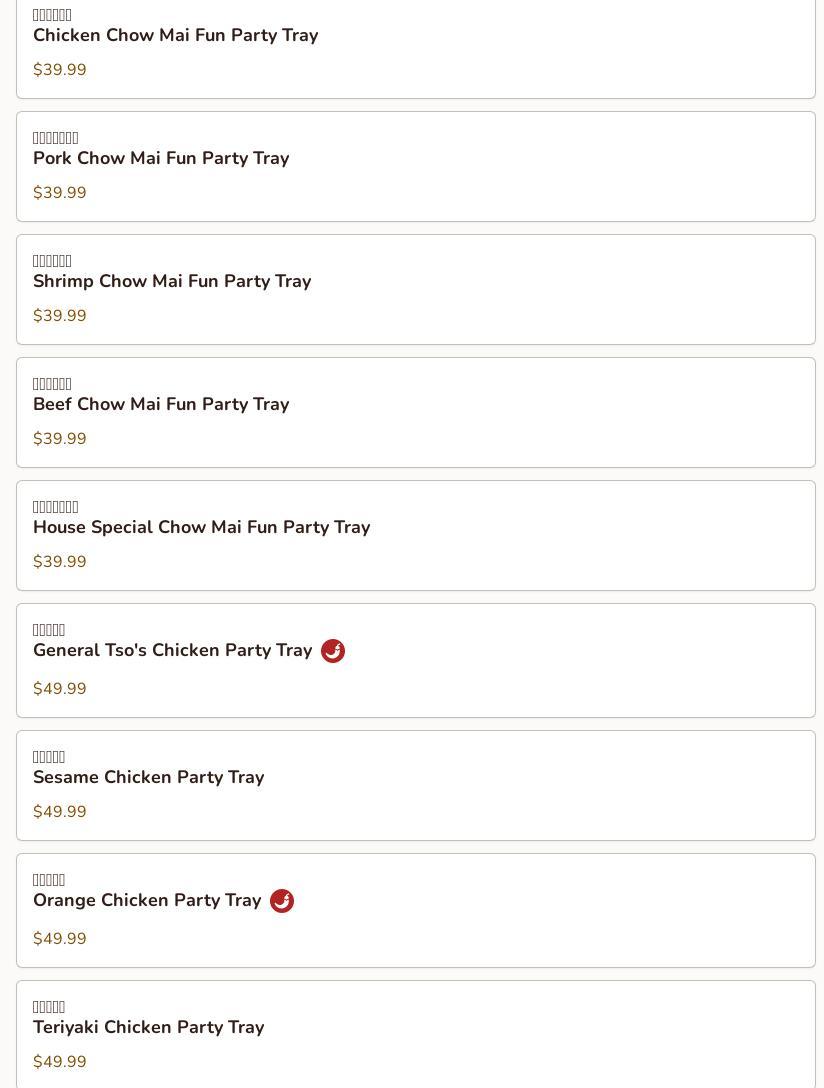Screen dimensions: 824x1088
Task: Click price under House Special Chow Mai Fun
Action: (60, 561)
